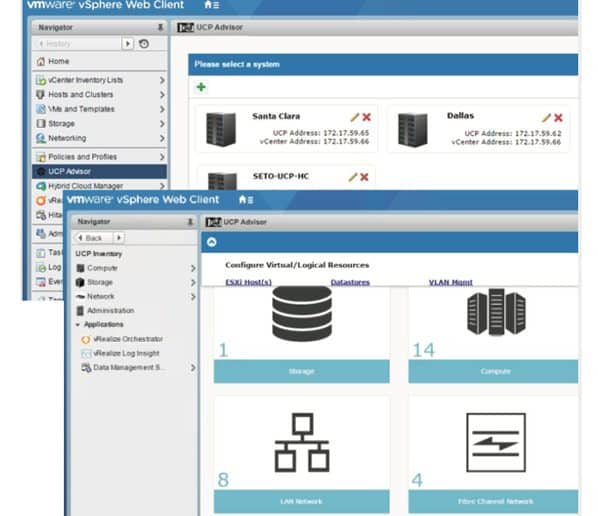This screenshot has width=598, height=516.
Task: Click the home icon in front window header
Action: click(x=242, y=199)
